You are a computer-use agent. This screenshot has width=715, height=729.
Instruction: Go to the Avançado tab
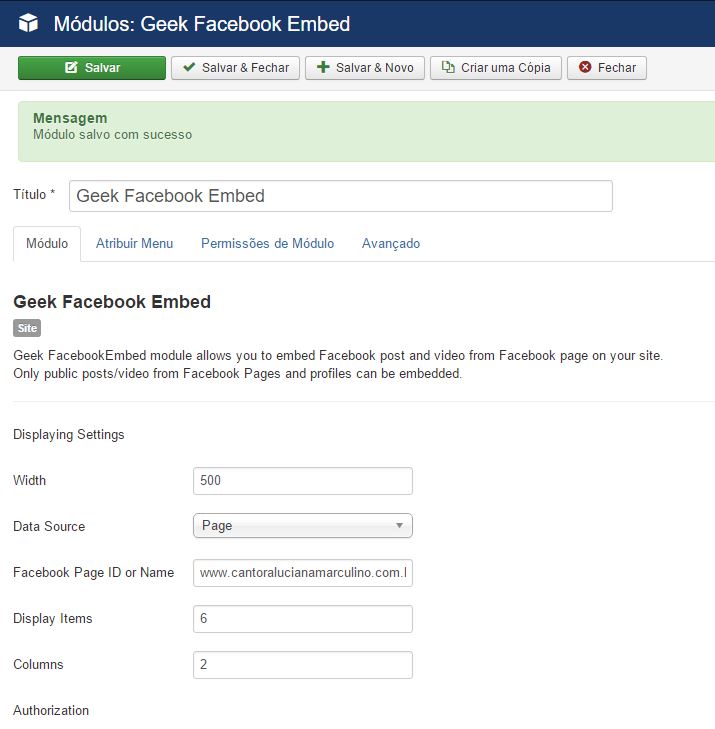coord(391,244)
